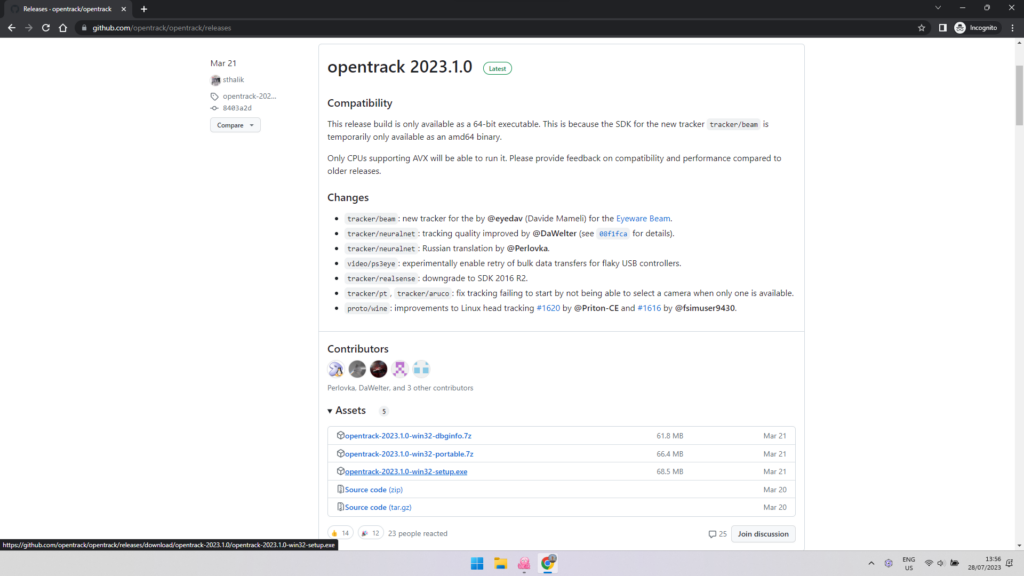This screenshot has width=1024, height=576.
Task: Click package icon beside dbginfo.7z
Action: click(x=340, y=435)
